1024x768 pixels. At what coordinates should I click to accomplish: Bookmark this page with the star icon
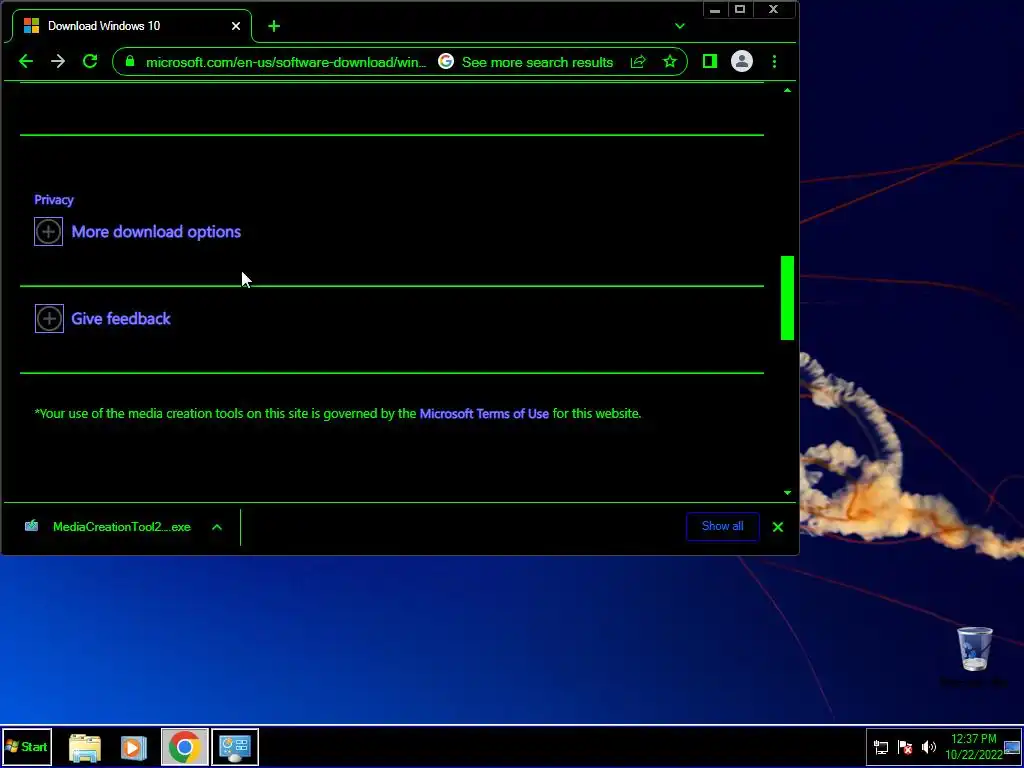(x=670, y=61)
